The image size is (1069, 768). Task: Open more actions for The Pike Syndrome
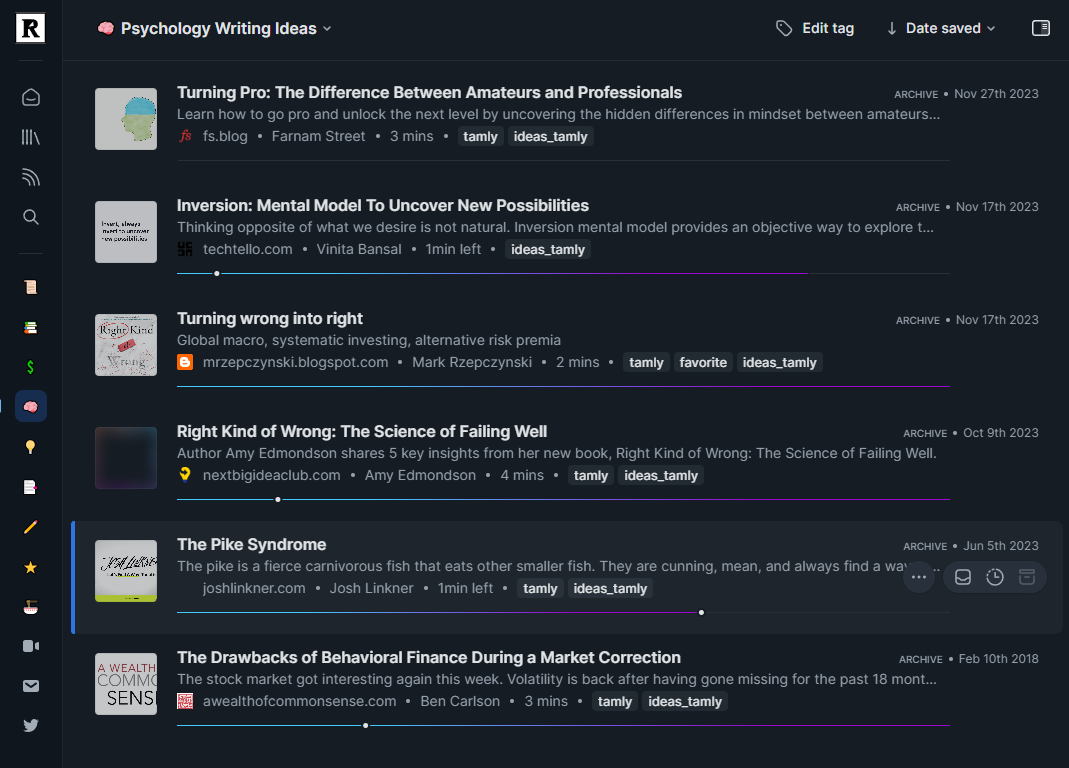point(918,577)
